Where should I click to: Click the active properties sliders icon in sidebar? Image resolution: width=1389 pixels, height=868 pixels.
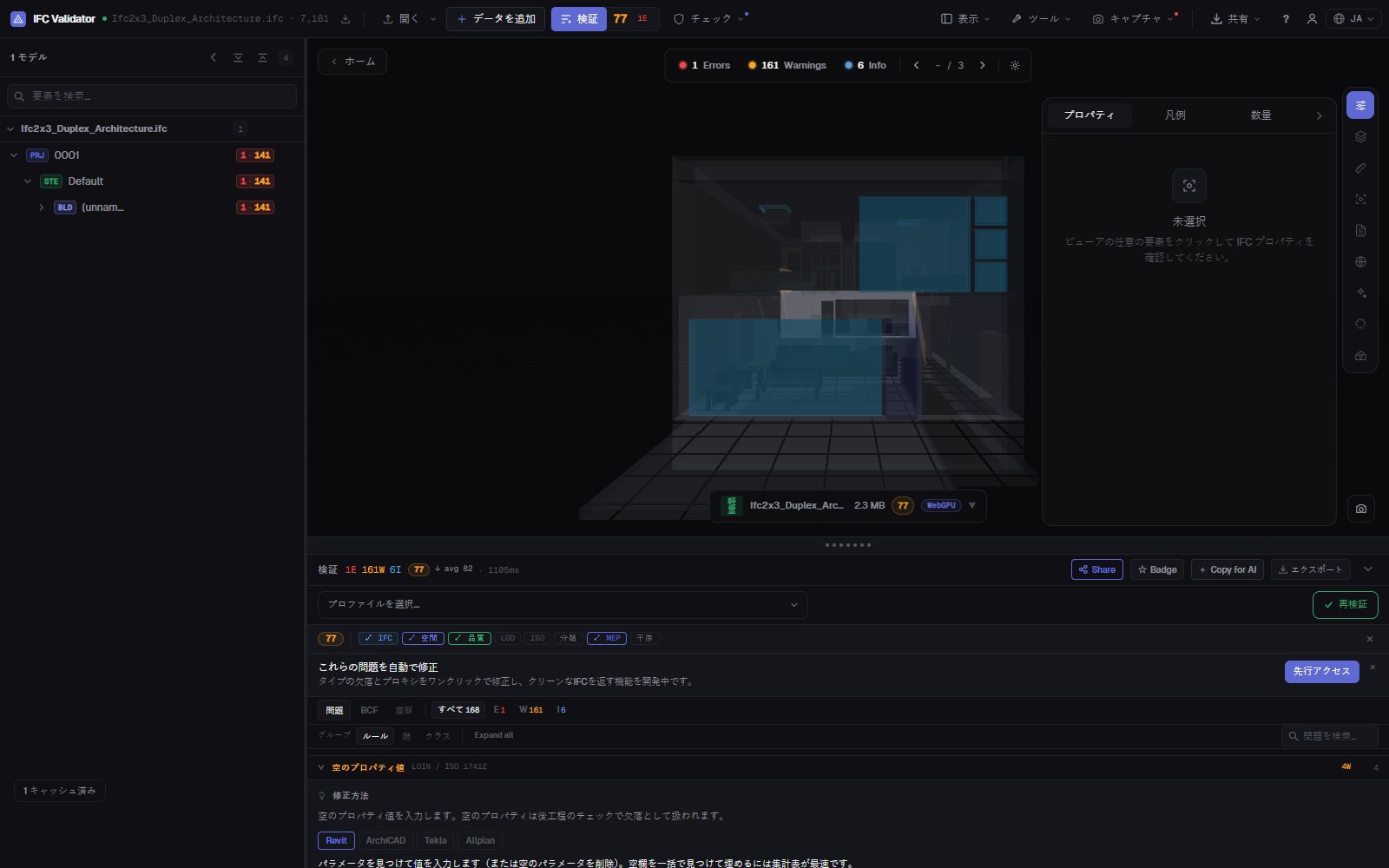pyautogui.click(x=1360, y=105)
